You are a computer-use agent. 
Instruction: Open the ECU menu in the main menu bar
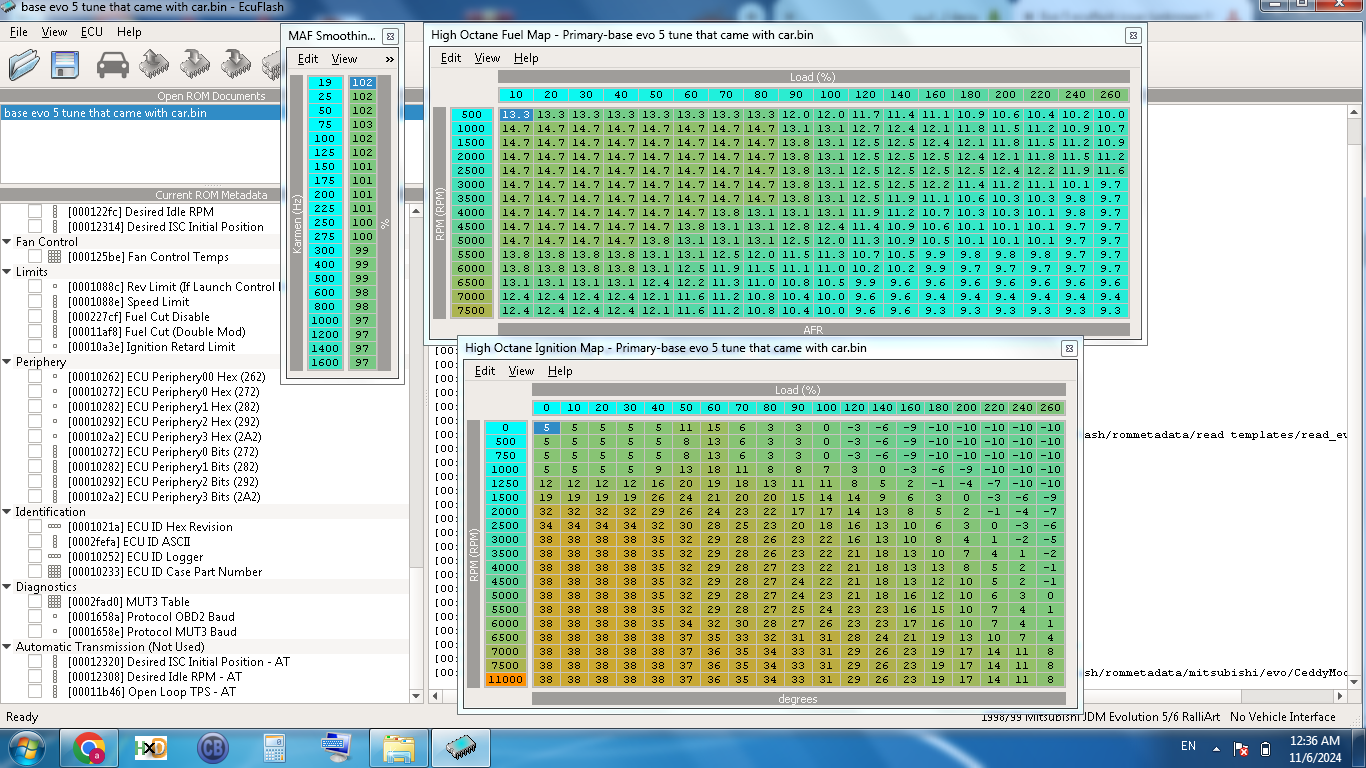click(x=91, y=32)
